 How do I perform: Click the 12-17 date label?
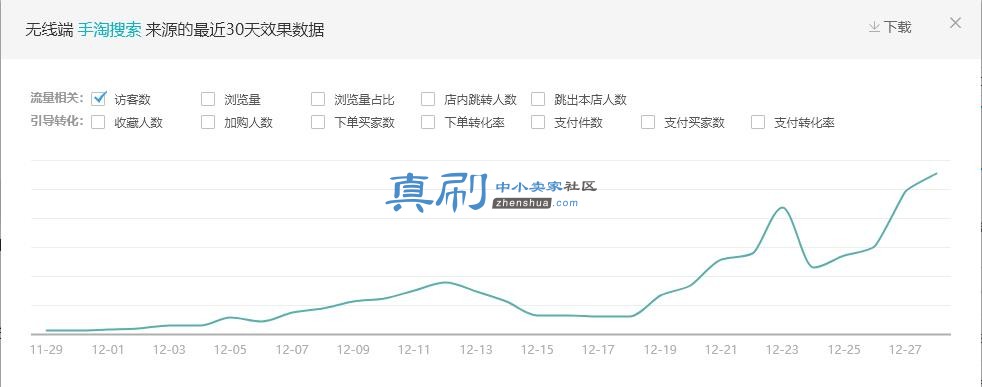click(x=599, y=349)
